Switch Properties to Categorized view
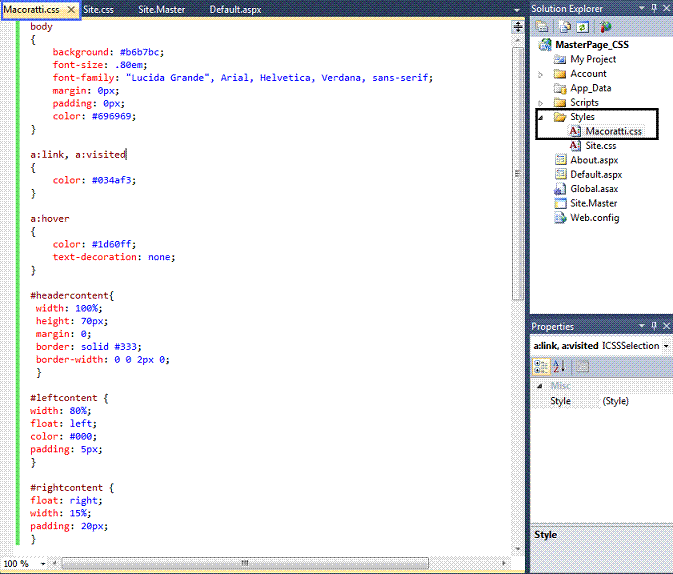Screen dimensions: 673x574 click(x=541, y=366)
